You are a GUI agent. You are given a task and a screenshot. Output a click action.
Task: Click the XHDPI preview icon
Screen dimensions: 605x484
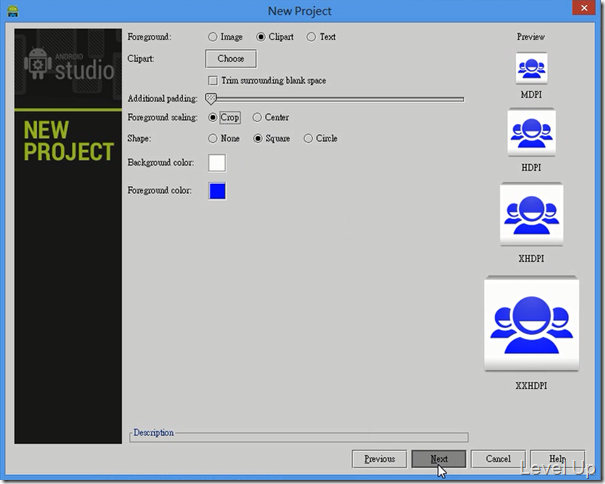[532, 214]
